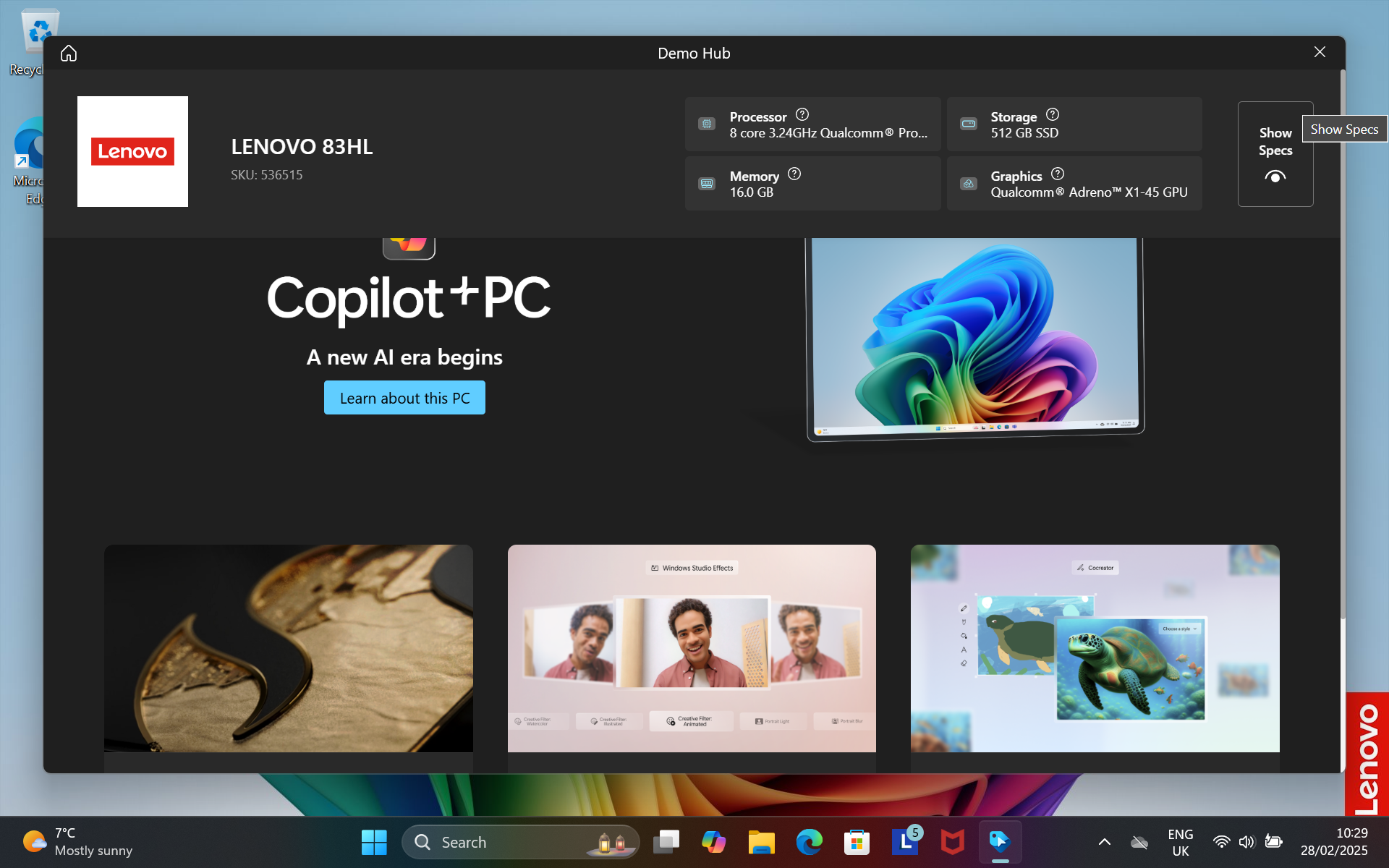Select the 16.0 GB memory value
Image resolution: width=1389 pixels, height=868 pixels.
coord(752,192)
